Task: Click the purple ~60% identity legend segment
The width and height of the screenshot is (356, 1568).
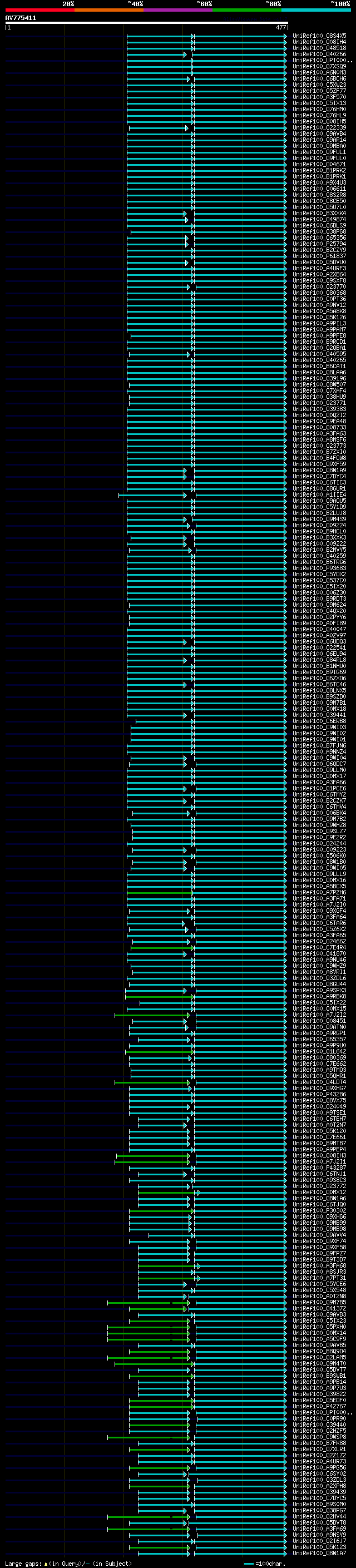Action: [x=179, y=11]
